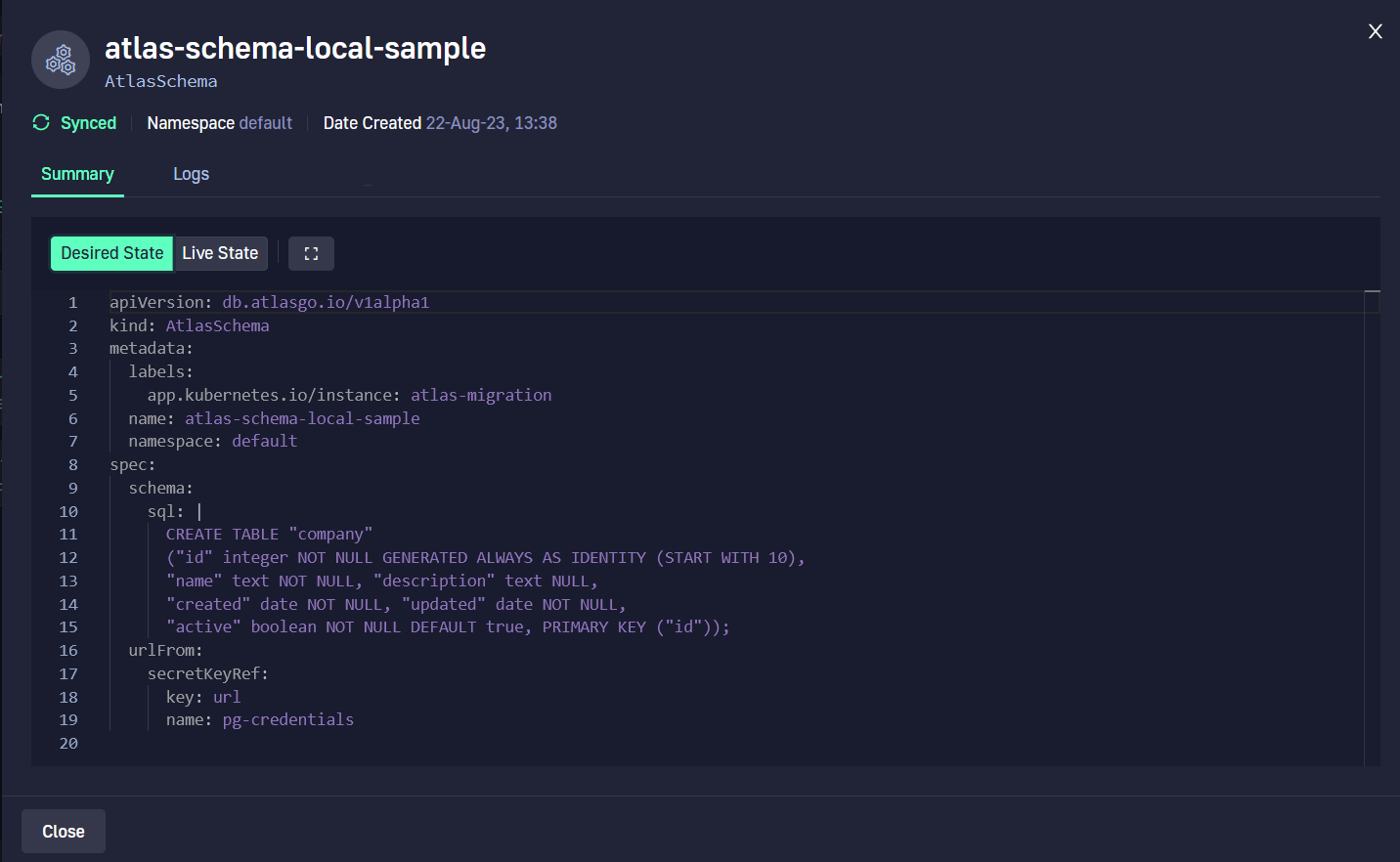Screen dimensions: 1400x862
Task: Click the Synced status label
Action: click(x=88, y=123)
